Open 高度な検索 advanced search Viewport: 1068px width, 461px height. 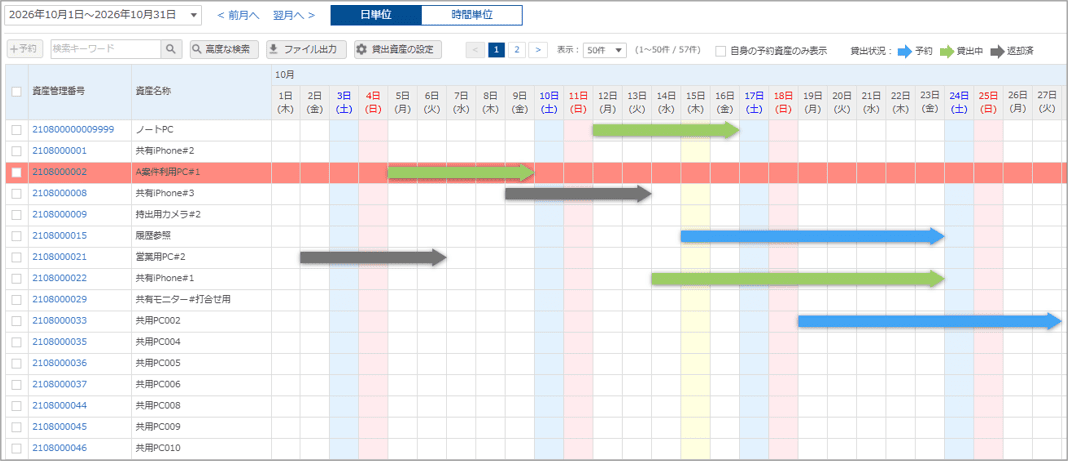pos(223,49)
